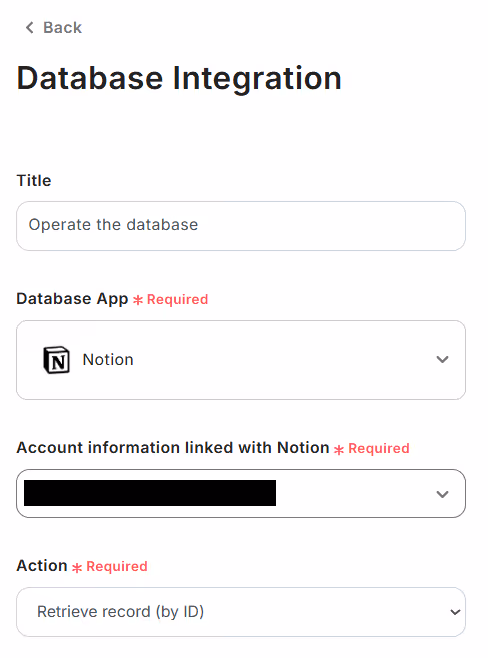Viewport: 488px width, 658px height.
Task: Open the Database App dropdown showing Notion
Action: click(x=241, y=360)
